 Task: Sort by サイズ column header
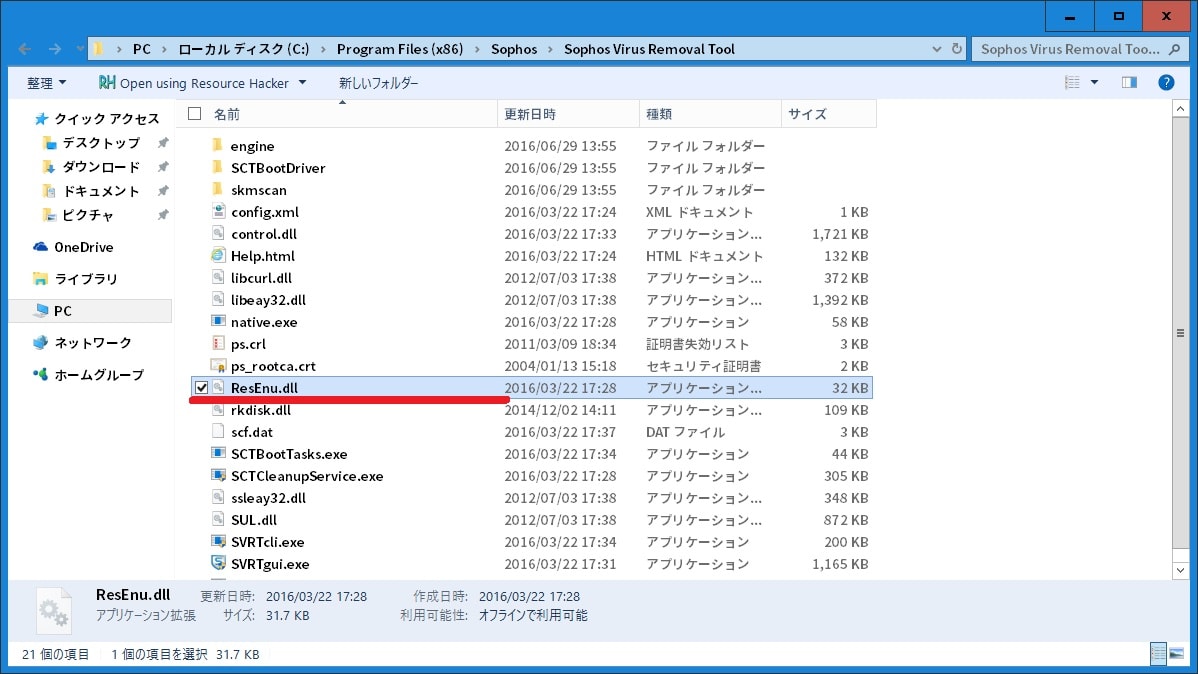807,114
